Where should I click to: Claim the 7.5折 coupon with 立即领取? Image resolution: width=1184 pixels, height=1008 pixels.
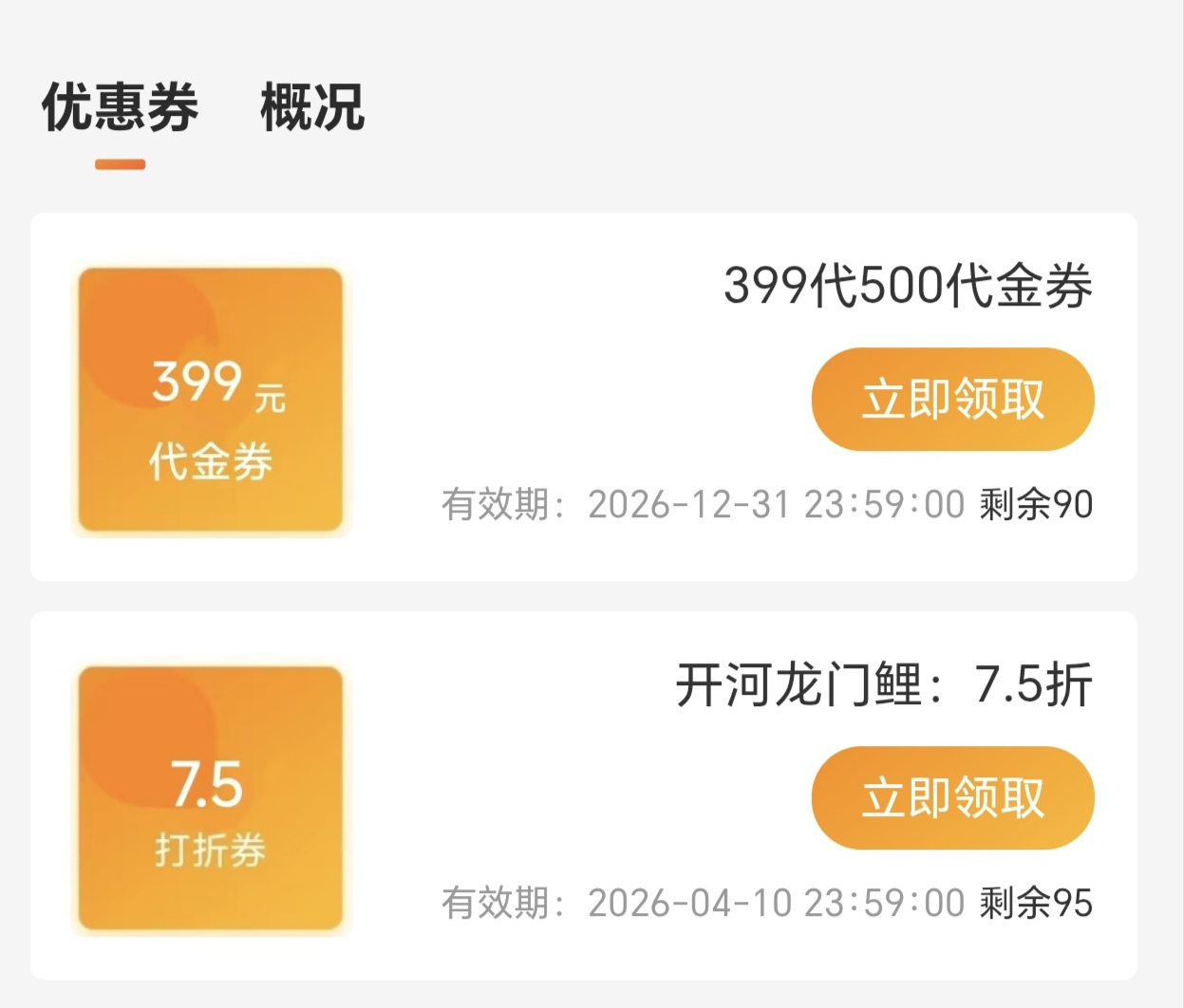click(x=952, y=797)
